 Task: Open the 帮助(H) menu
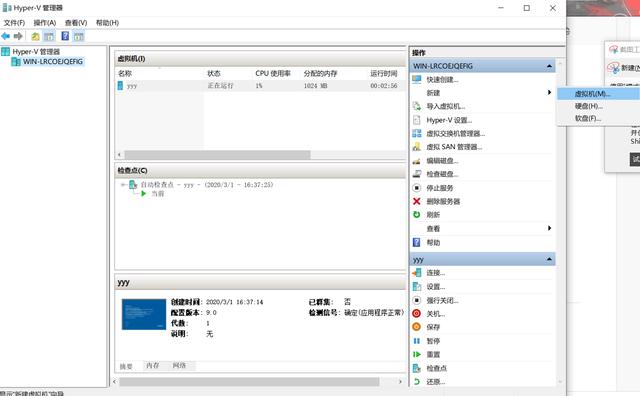coord(107,23)
